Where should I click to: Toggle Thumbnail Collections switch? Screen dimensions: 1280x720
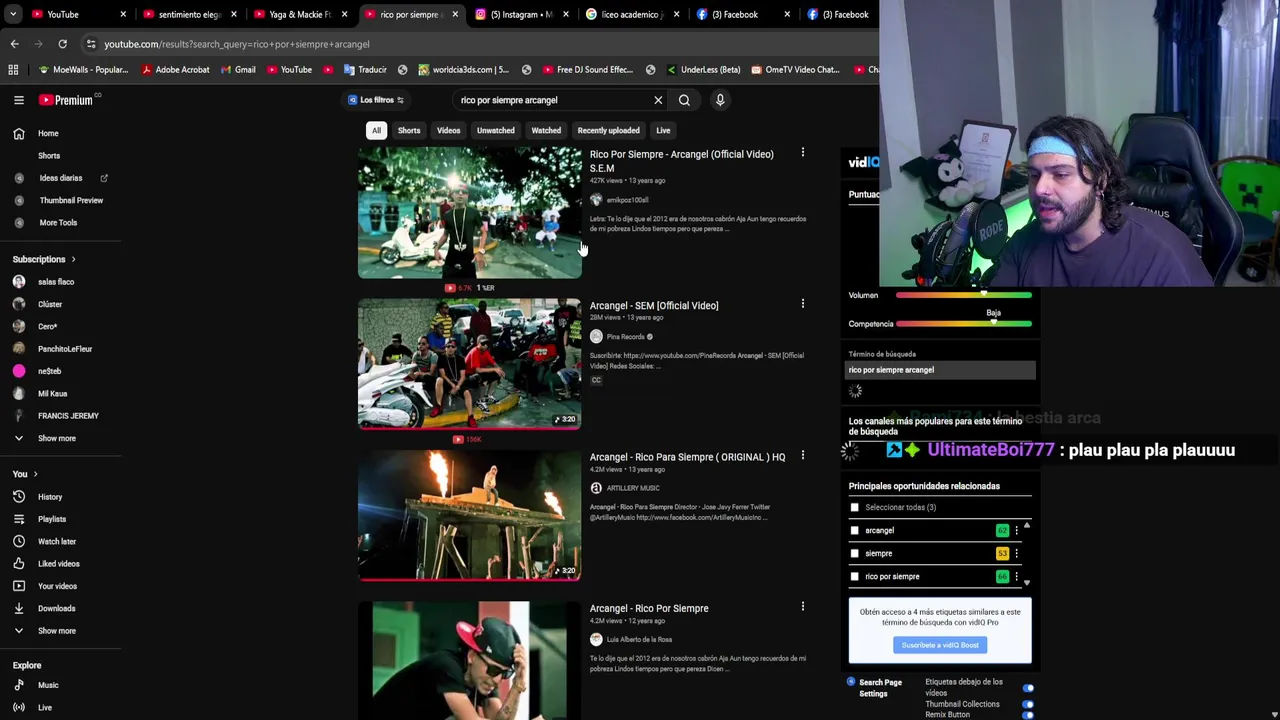pyautogui.click(x=1028, y=704)
